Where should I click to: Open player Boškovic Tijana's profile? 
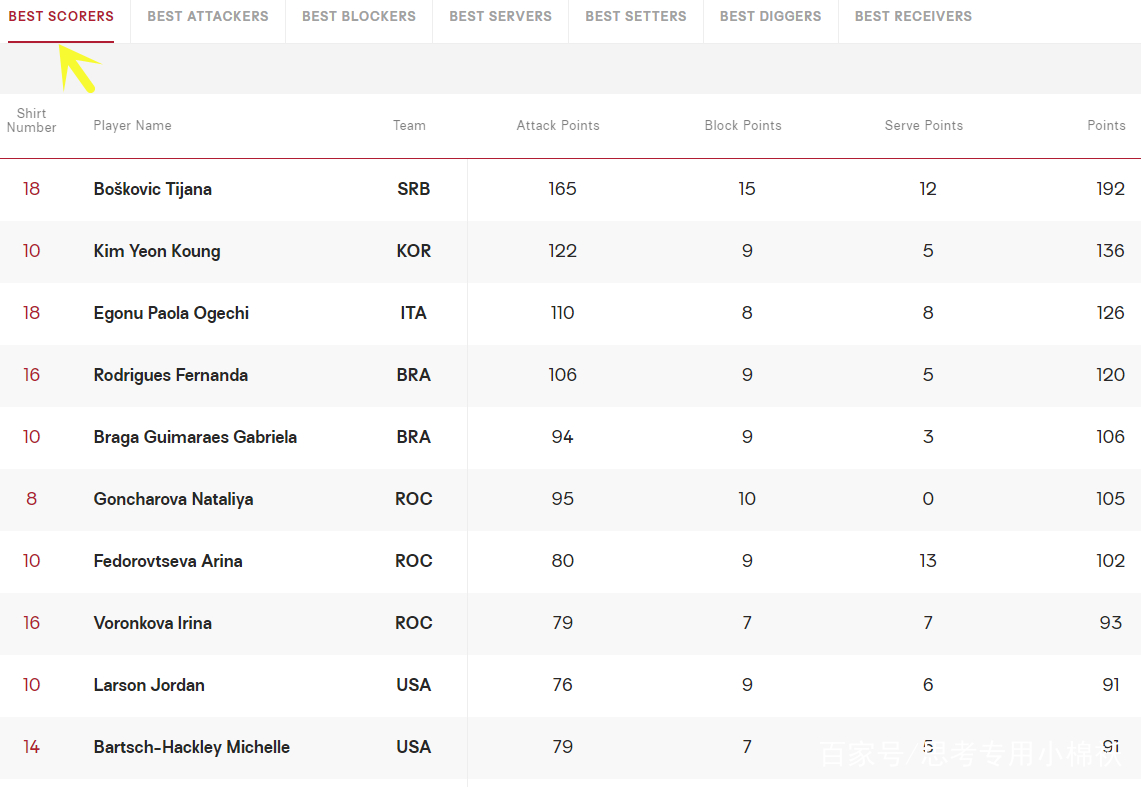click(153, 189)
